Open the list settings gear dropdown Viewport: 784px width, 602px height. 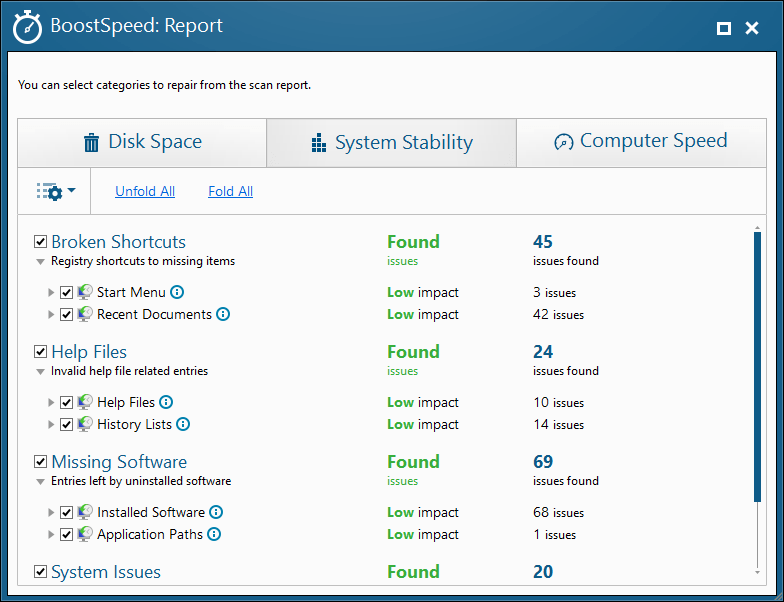[x=55, y=191]
